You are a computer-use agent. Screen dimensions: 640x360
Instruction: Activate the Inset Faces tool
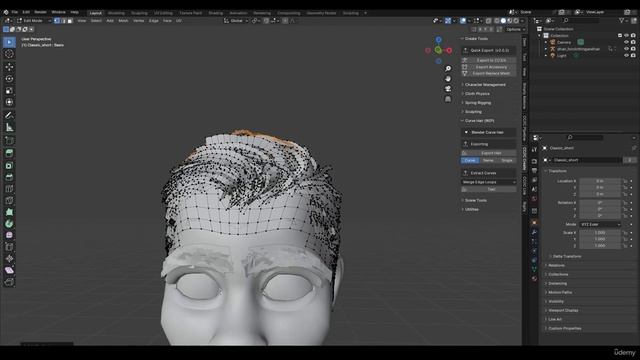(x=9, y=165)
